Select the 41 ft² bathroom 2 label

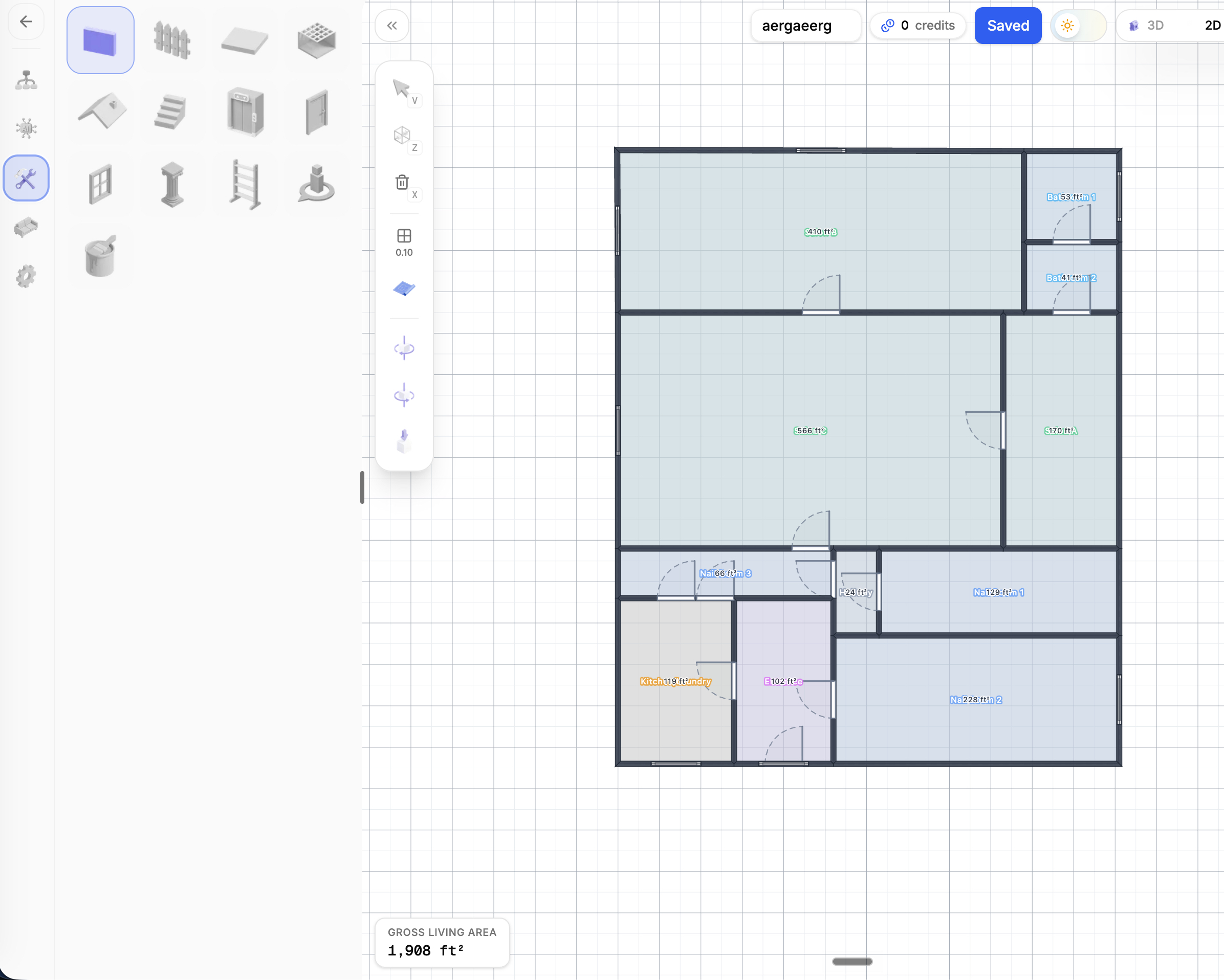point(1070,278)
